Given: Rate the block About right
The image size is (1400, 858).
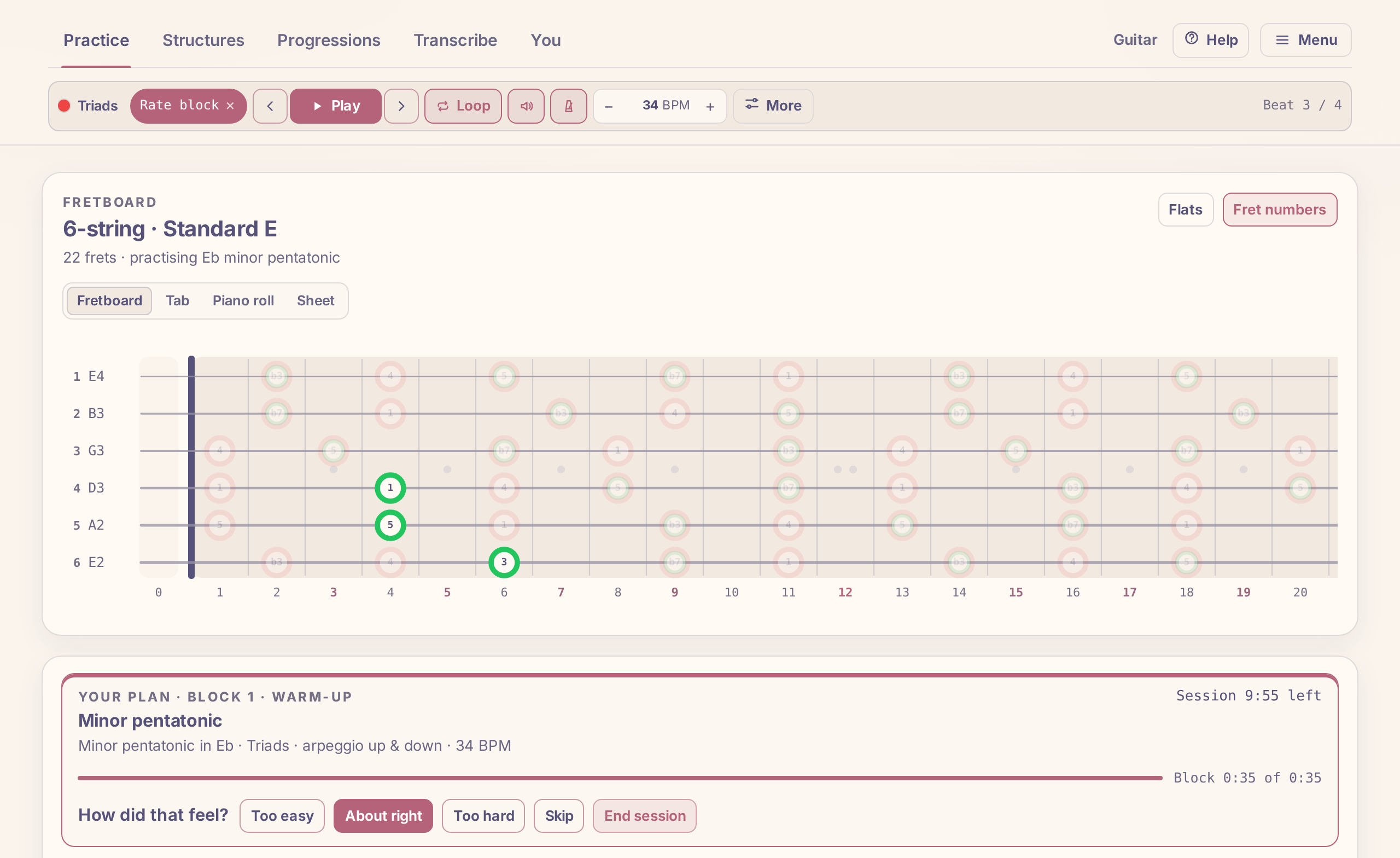Looking at the screenshot, I should pos(383,816).
